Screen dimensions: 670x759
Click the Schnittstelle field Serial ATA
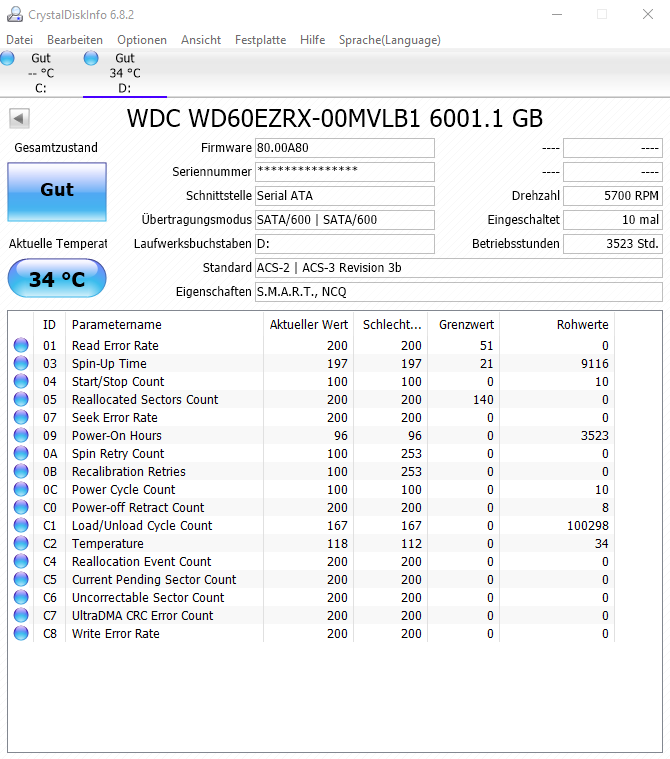[x=345, y=196]
